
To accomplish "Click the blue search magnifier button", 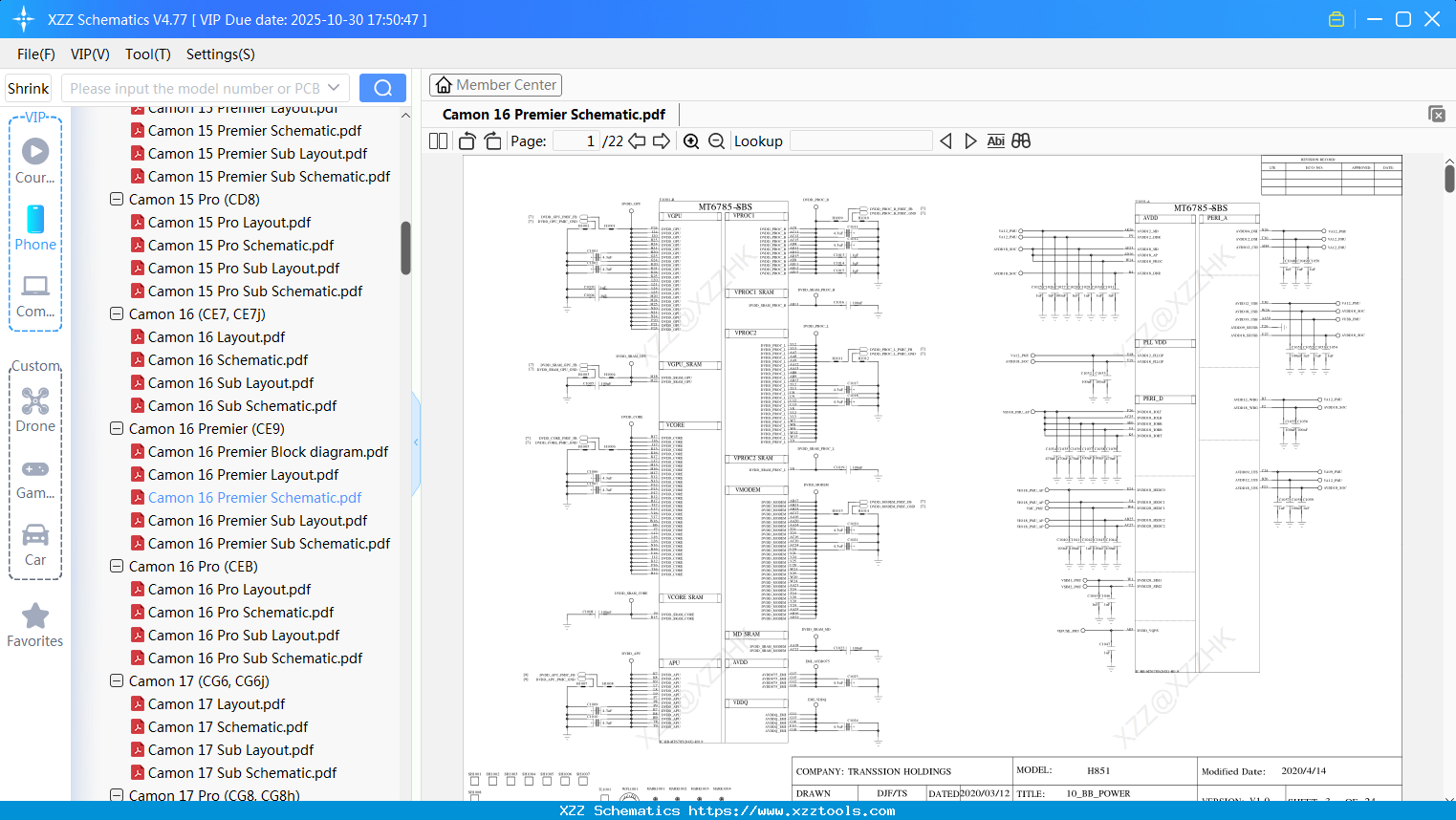I will [x=382, y=88].
